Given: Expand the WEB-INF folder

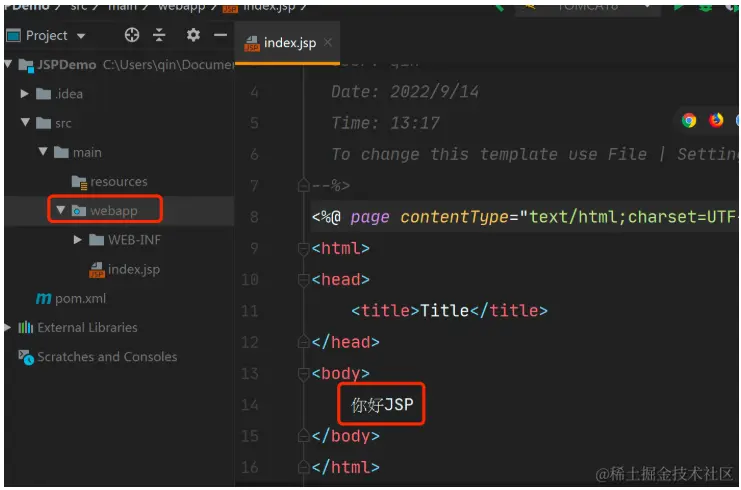Looking at the screenshot, I should tap(78, 240).
